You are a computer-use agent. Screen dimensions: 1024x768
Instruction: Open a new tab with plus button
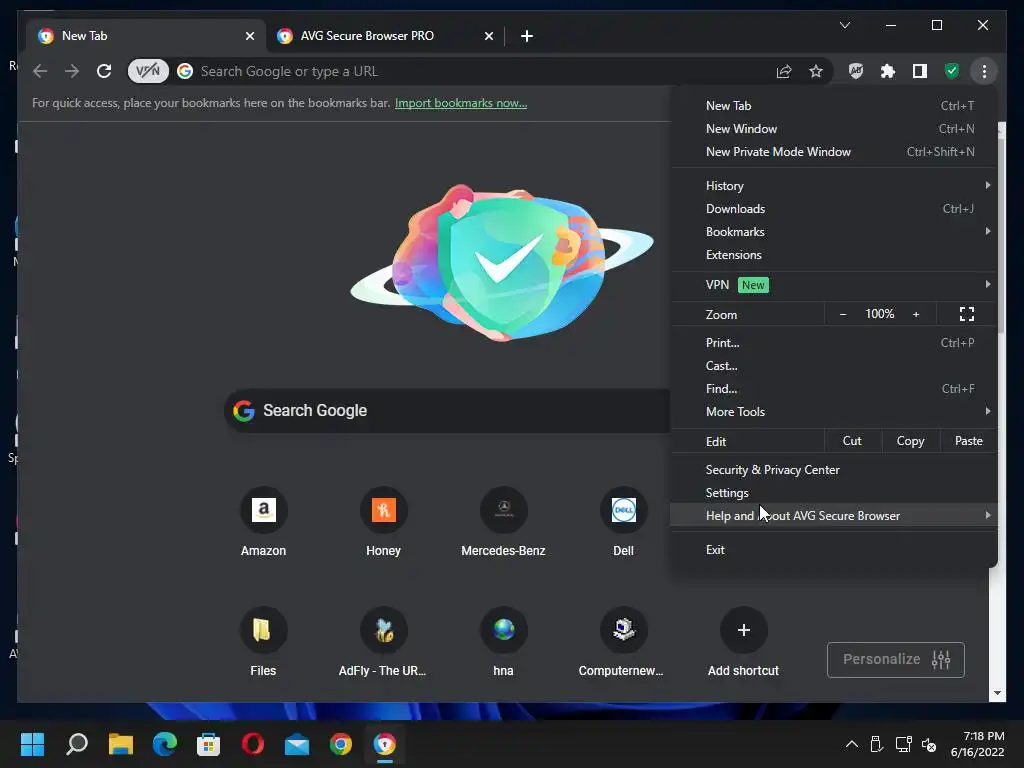tap(527, 36)
